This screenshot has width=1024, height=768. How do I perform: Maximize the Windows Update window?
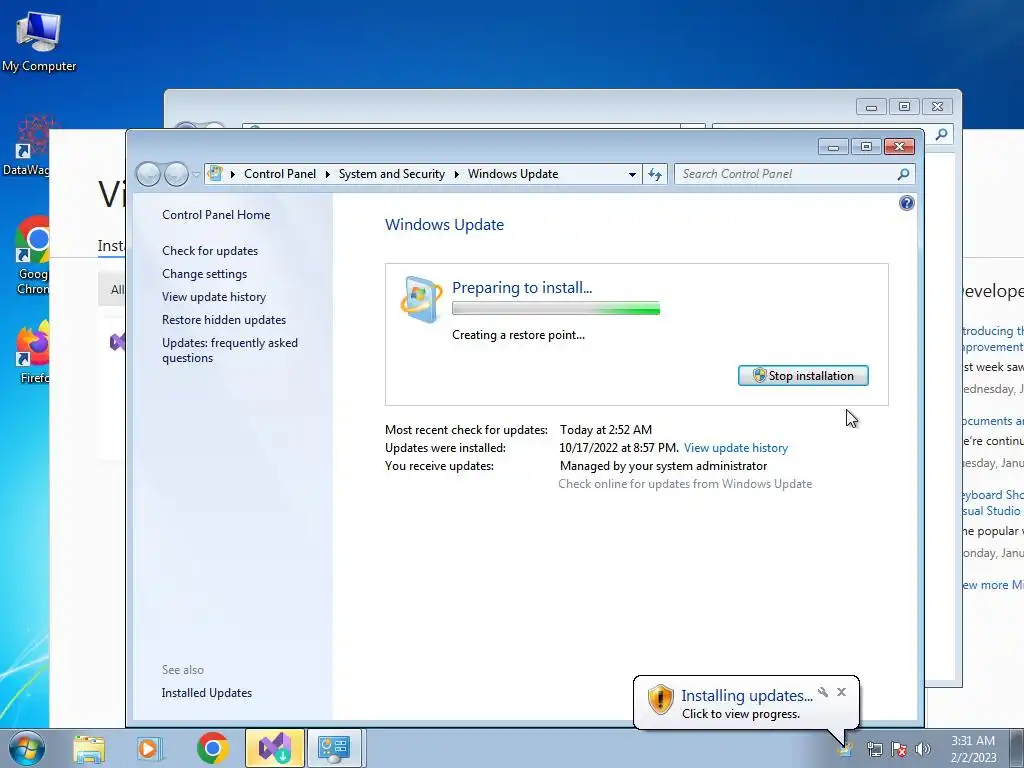[866, 147]
